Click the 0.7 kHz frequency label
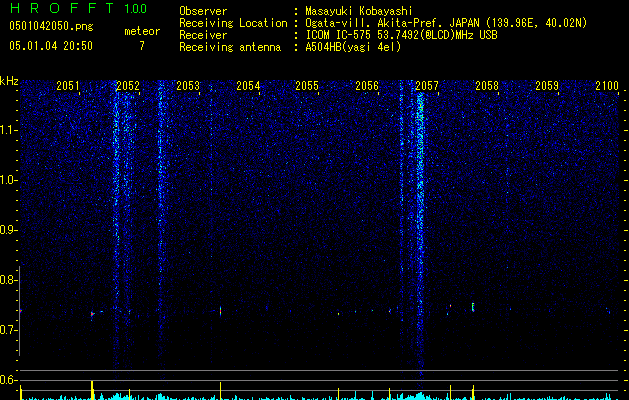Screen dimensions: 629x400 click(8, 330)
